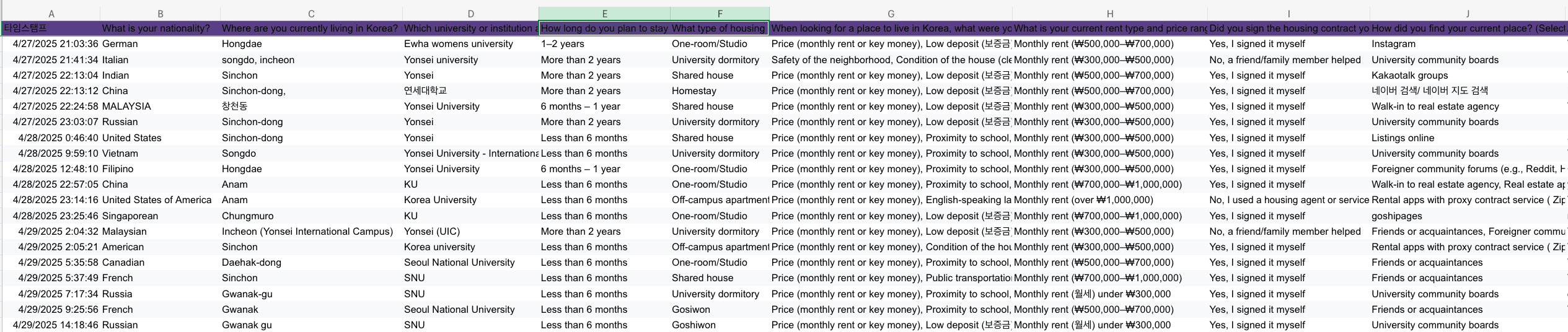Select column E header
Screen dimensions: 1568x332
pyautogui.click(x=604, y=14)
